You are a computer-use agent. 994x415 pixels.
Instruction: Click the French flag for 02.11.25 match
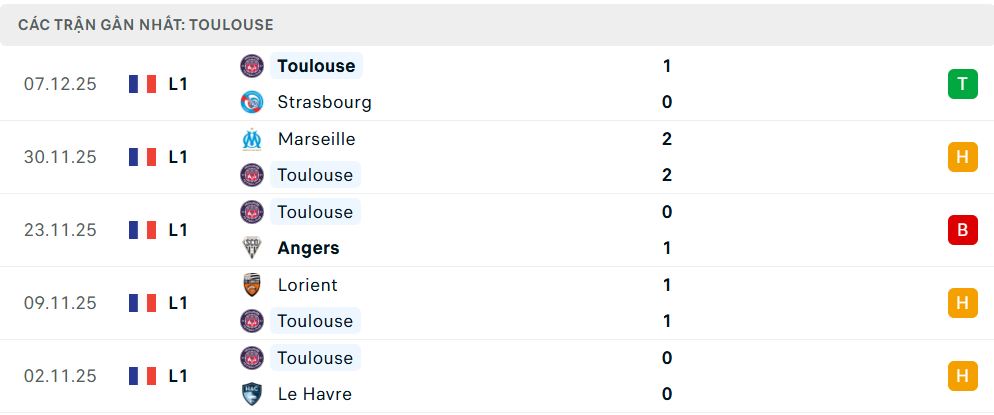pos(143,376)
